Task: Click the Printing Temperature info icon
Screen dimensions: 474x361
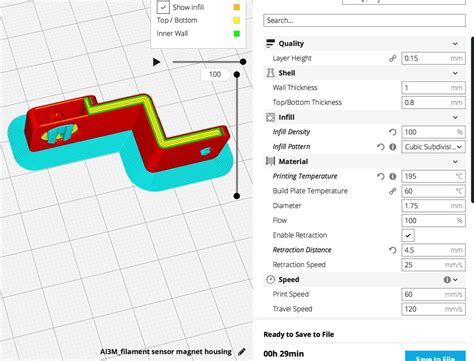Action: (393, 176)
